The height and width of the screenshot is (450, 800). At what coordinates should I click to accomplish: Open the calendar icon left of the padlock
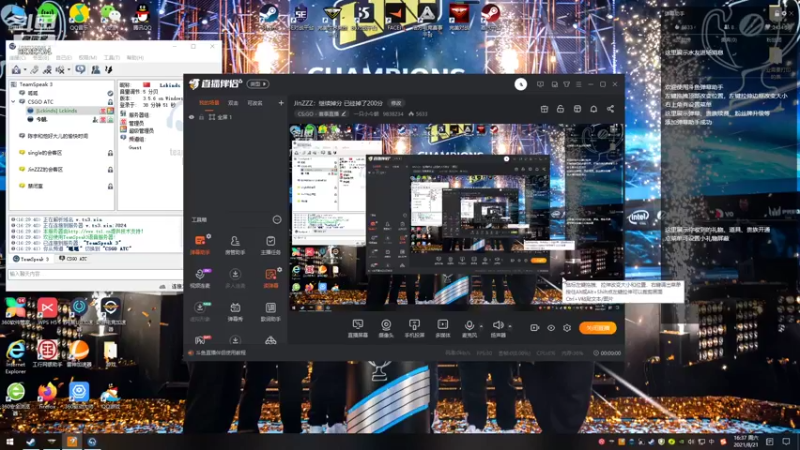coord(544,109)
